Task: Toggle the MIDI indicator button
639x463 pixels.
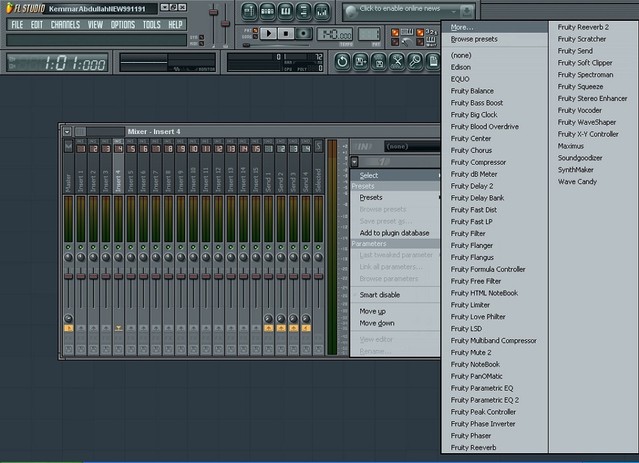Action: pos(201,43)
